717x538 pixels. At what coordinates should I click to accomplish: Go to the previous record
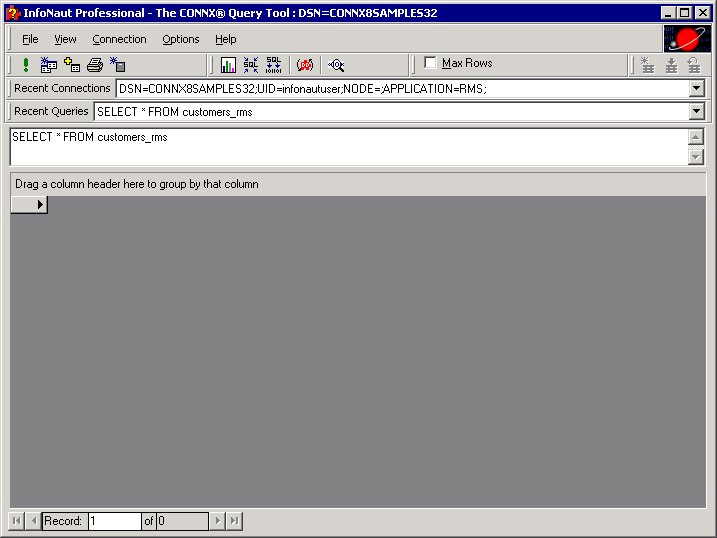tap(33, 521)
